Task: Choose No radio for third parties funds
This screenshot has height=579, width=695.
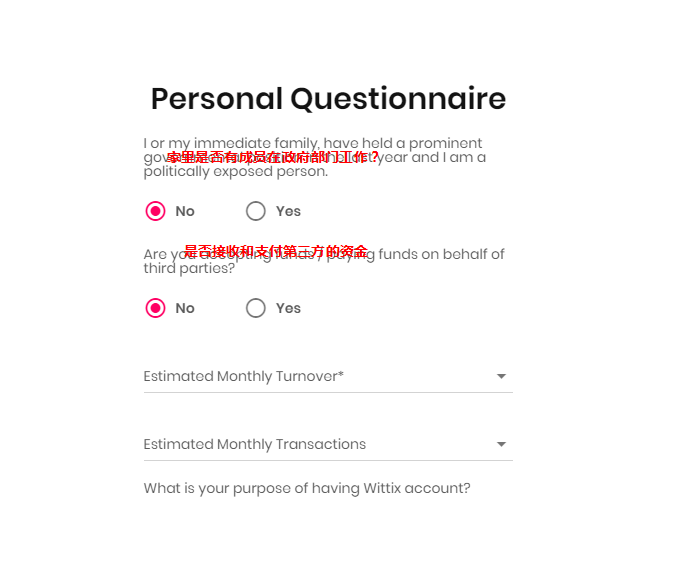Action: [155, 308]
